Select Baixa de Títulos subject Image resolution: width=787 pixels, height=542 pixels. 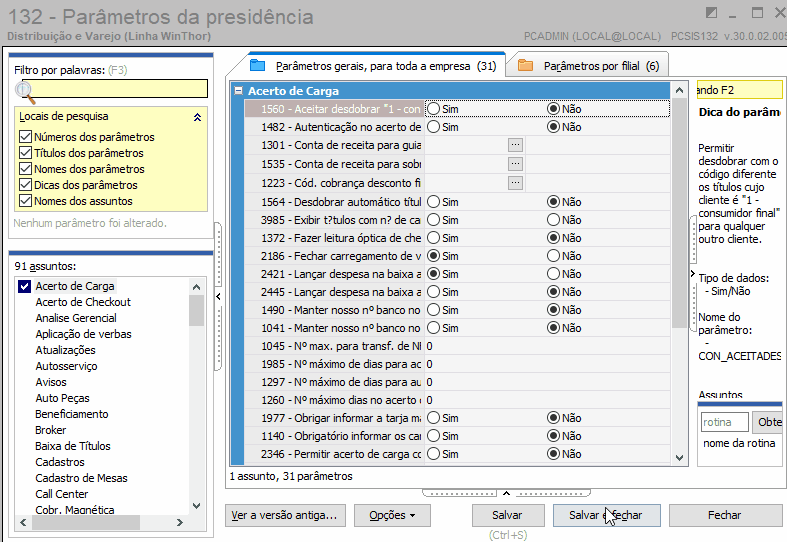73,446
